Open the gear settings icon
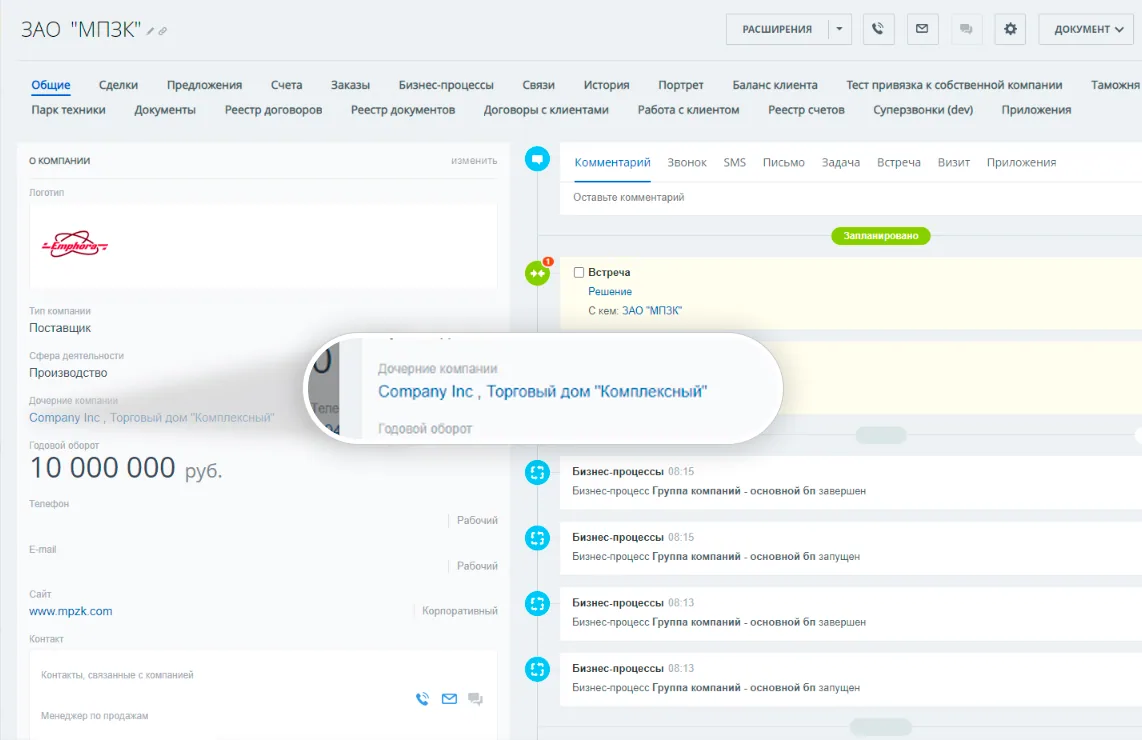 tap(1010, 29)
